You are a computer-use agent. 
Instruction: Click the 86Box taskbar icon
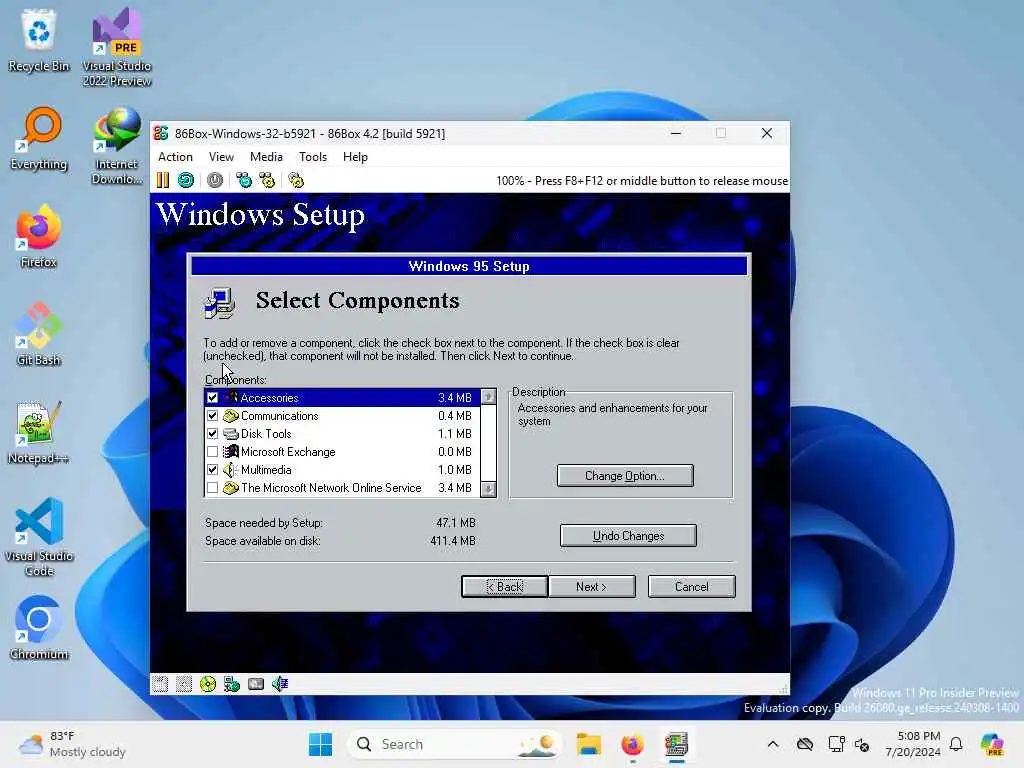[677, 744]
